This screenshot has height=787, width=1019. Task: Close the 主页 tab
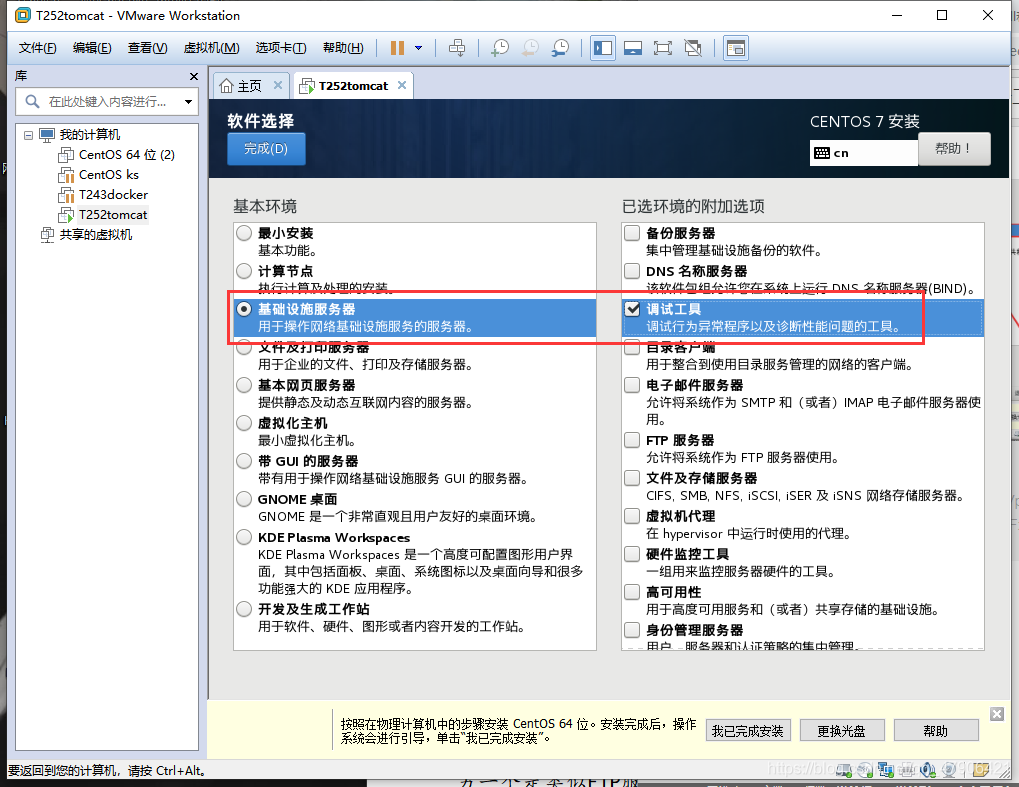click(x=277, y=85)
